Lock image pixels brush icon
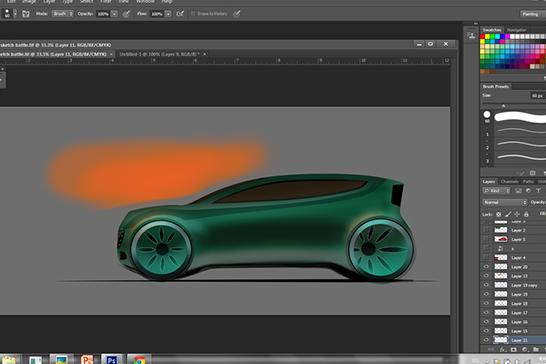Screen dimensions: 546x364 [508, 214]
